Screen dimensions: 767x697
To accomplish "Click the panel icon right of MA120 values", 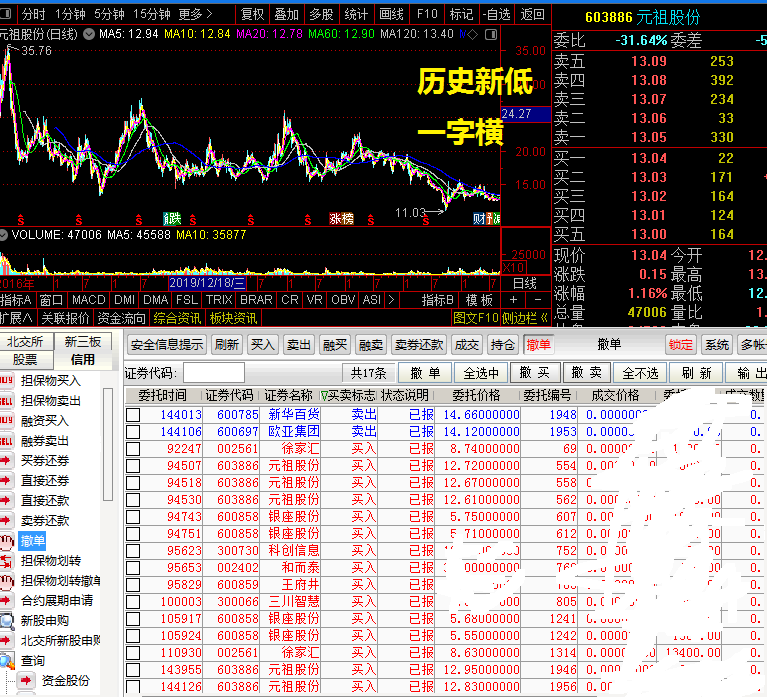I will [x=491, y=34].
